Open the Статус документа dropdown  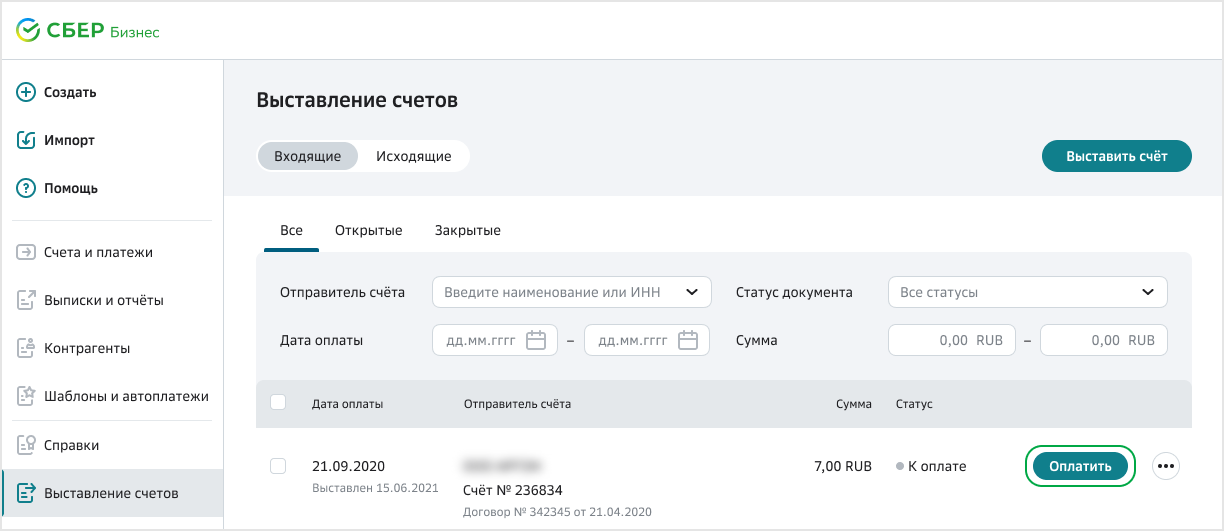(x=1147, y=292)
